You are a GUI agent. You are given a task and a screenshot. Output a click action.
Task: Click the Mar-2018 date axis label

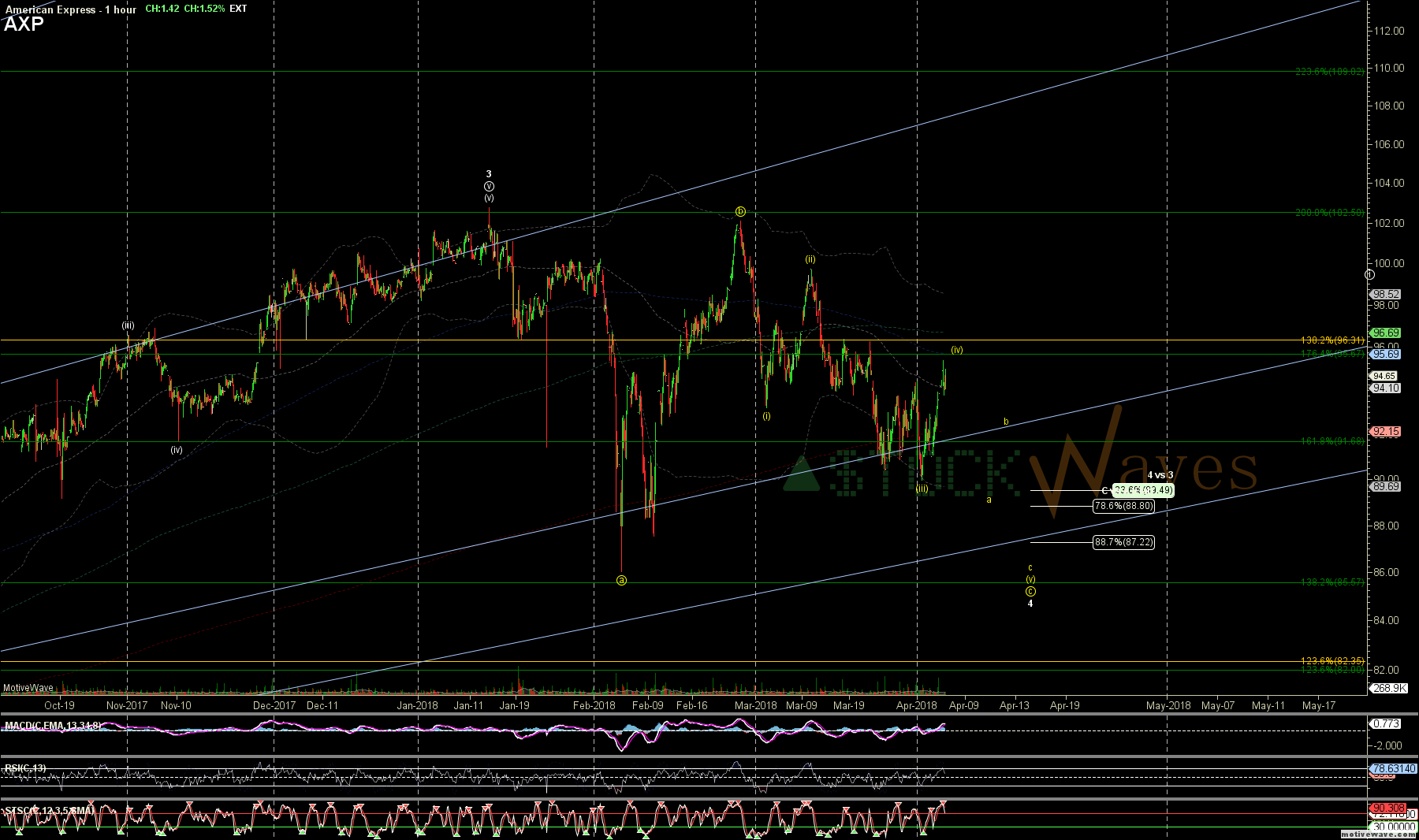(x=755, y=705)
